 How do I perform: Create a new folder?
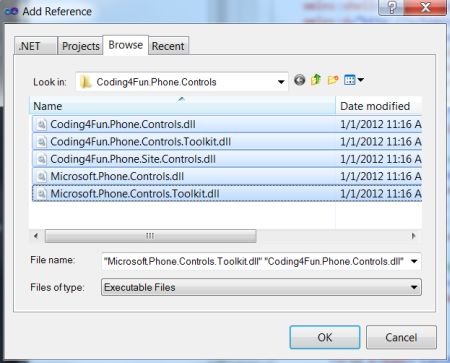point(333,80)
